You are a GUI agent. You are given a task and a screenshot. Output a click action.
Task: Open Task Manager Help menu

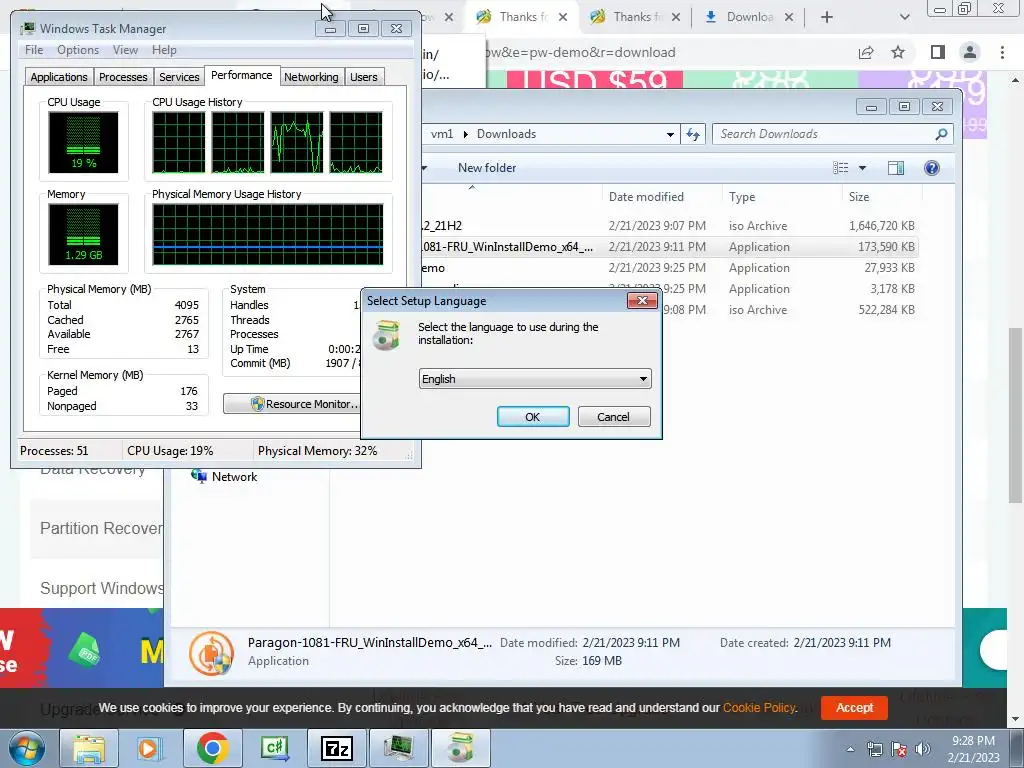[x=164, y=50]
